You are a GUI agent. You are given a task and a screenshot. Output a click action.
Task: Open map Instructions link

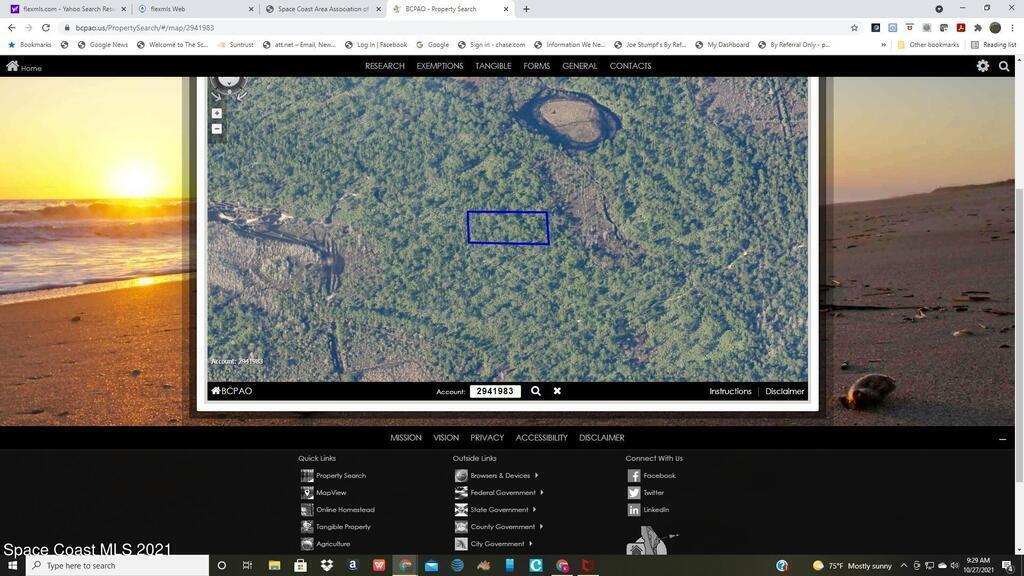coord(730,391)
